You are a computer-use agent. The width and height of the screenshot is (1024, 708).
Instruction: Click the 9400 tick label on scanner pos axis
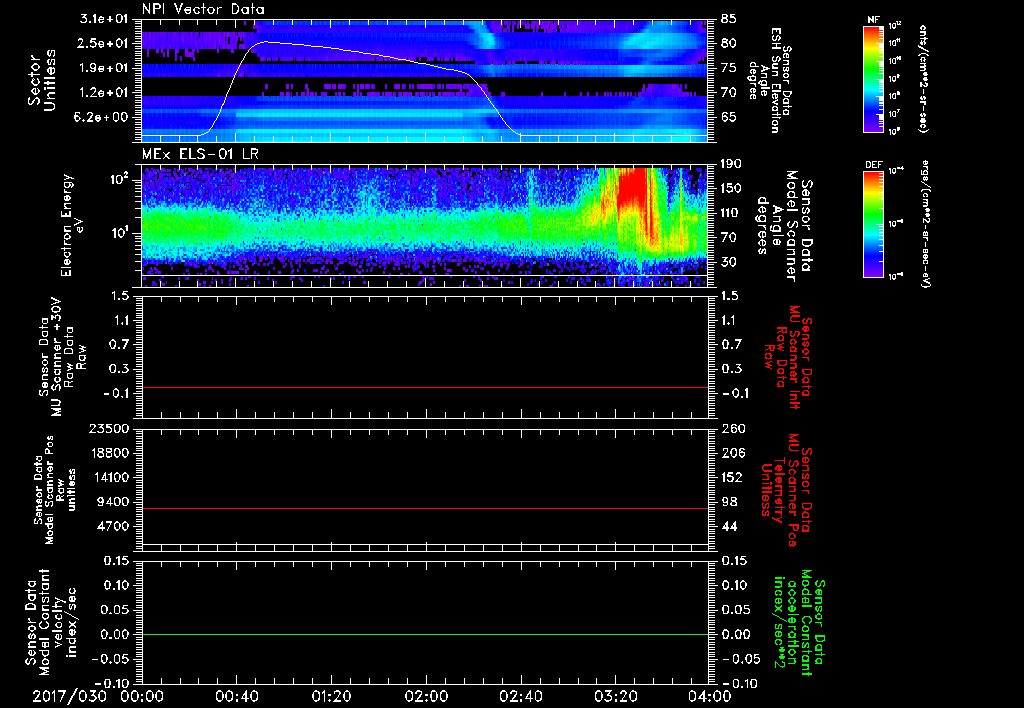tap(113, 502)
